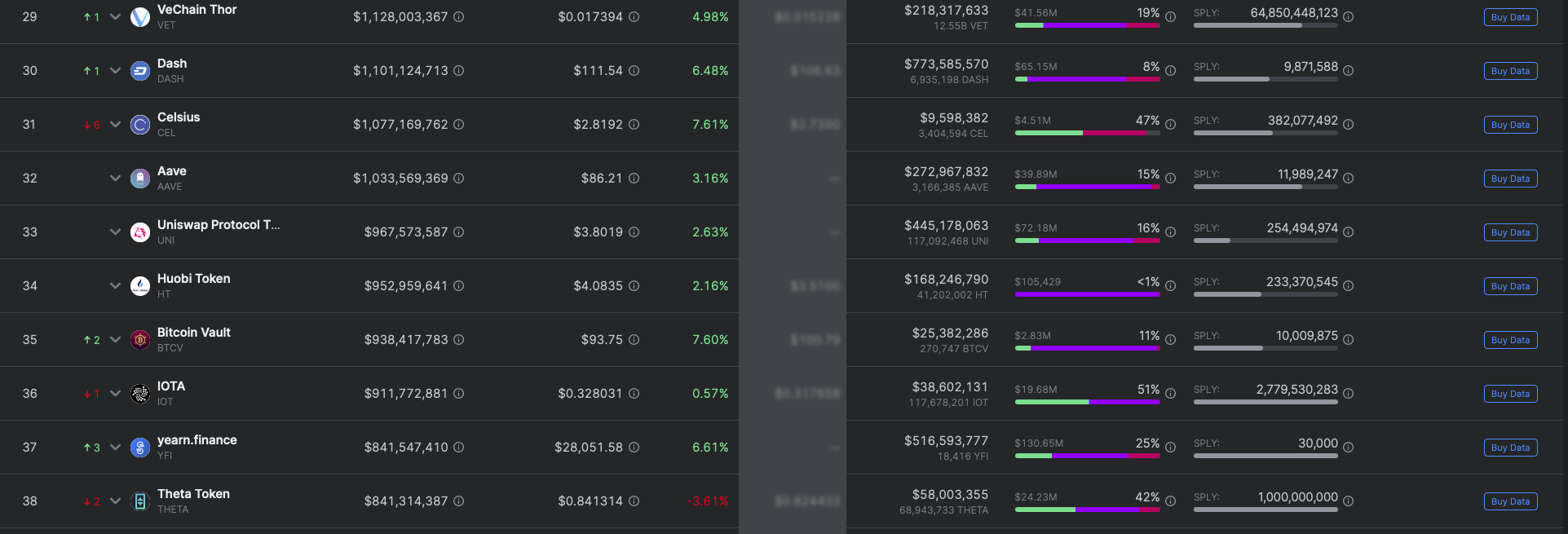Click the IOTA coin logo
The image size is (1568, 534).
pos(140,394)
